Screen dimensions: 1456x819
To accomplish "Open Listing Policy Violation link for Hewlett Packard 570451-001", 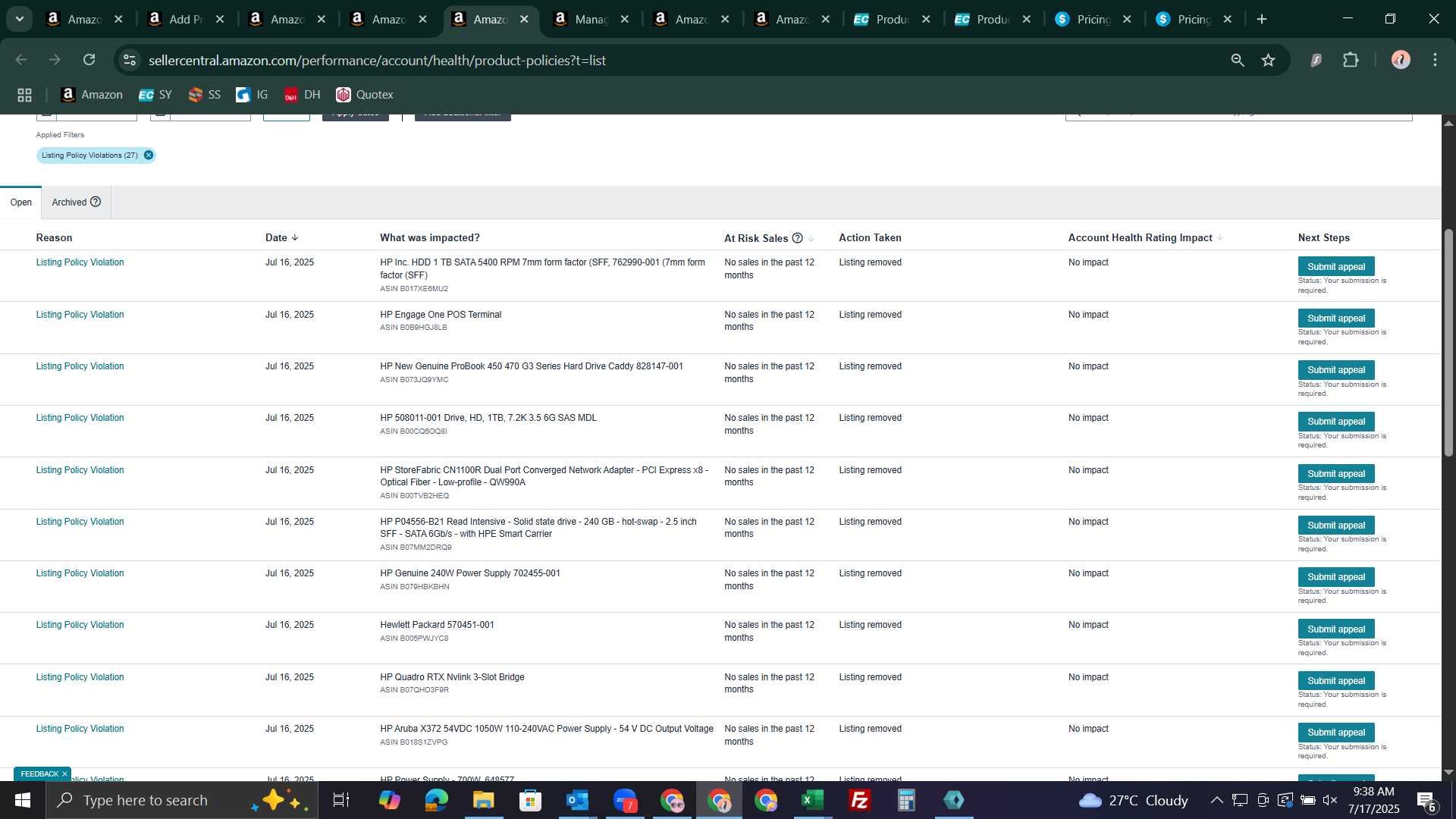I will (80, 625).
